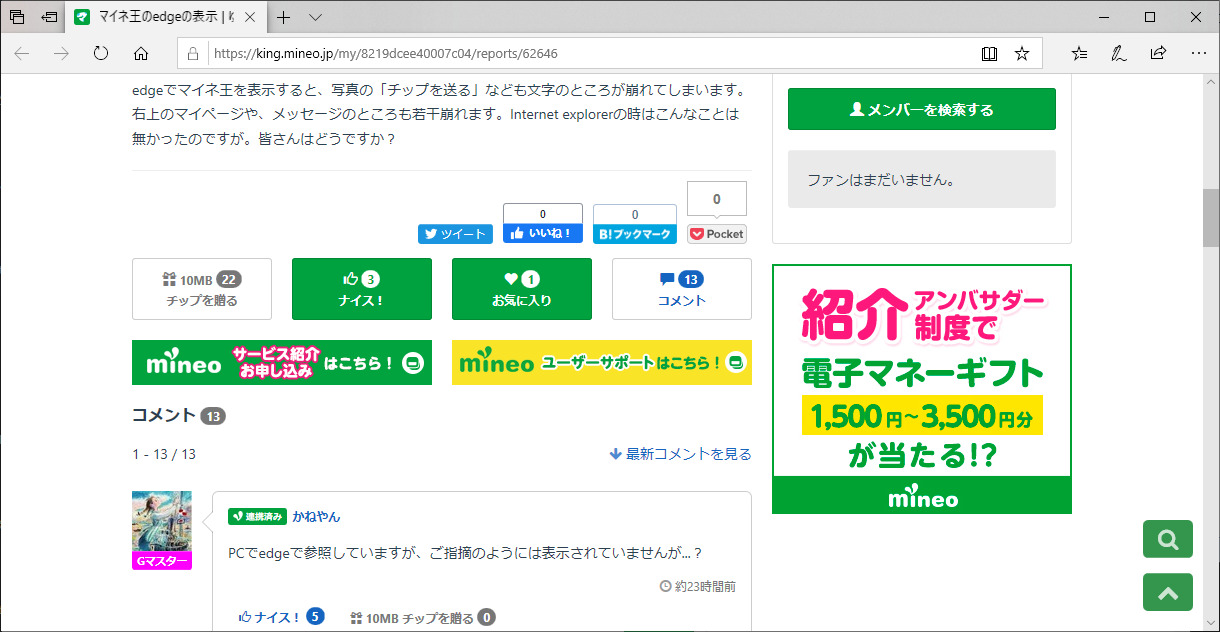Click 10MB チップを贈る under the comment
This screenshot has height=632, width=1220.
pos(422,617)
